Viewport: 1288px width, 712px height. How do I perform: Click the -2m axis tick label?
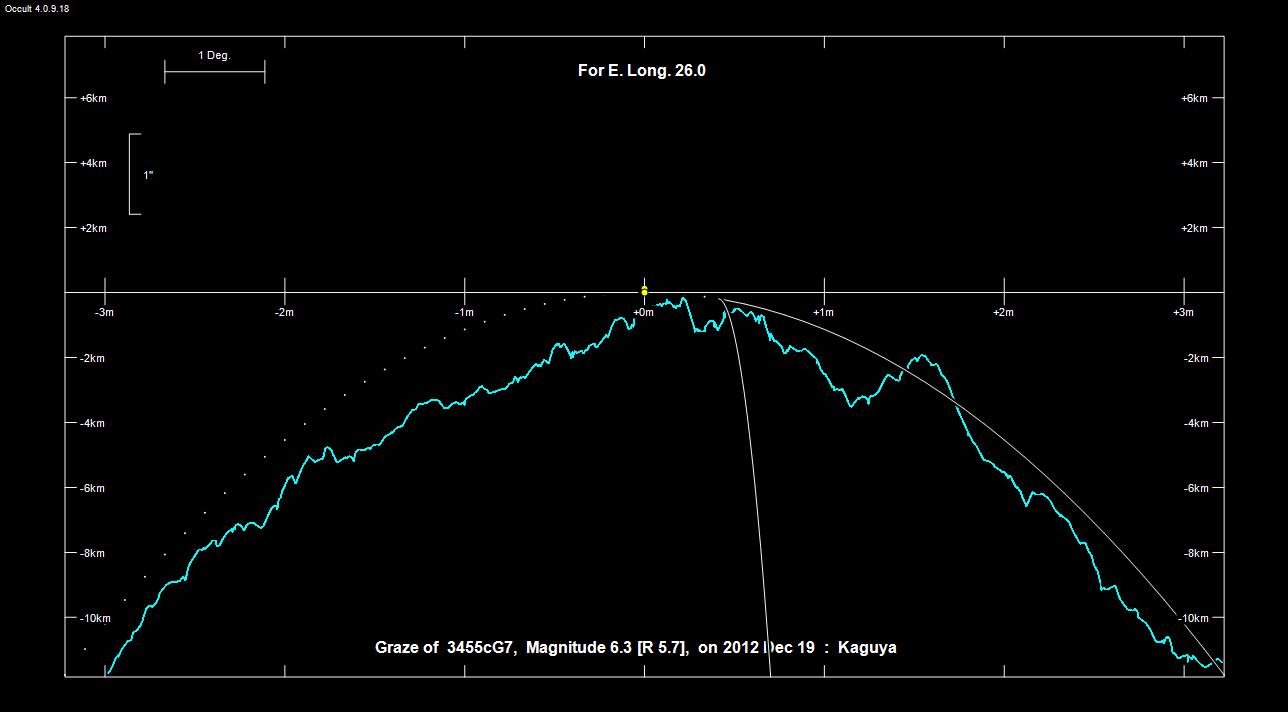(x=284, y=313)
